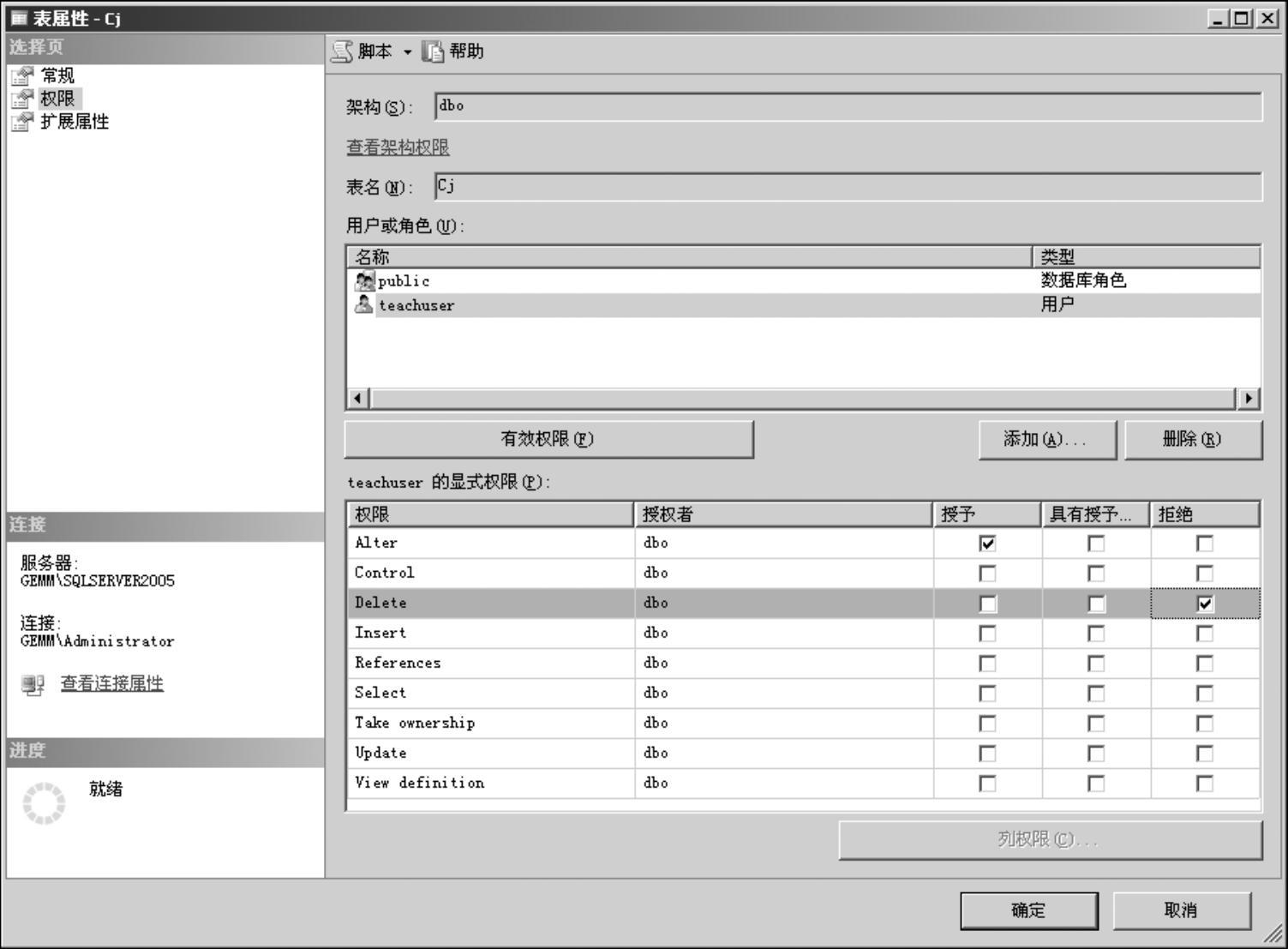
Task: Click the Script toolbar icon
Action: [x=342, y=51]
